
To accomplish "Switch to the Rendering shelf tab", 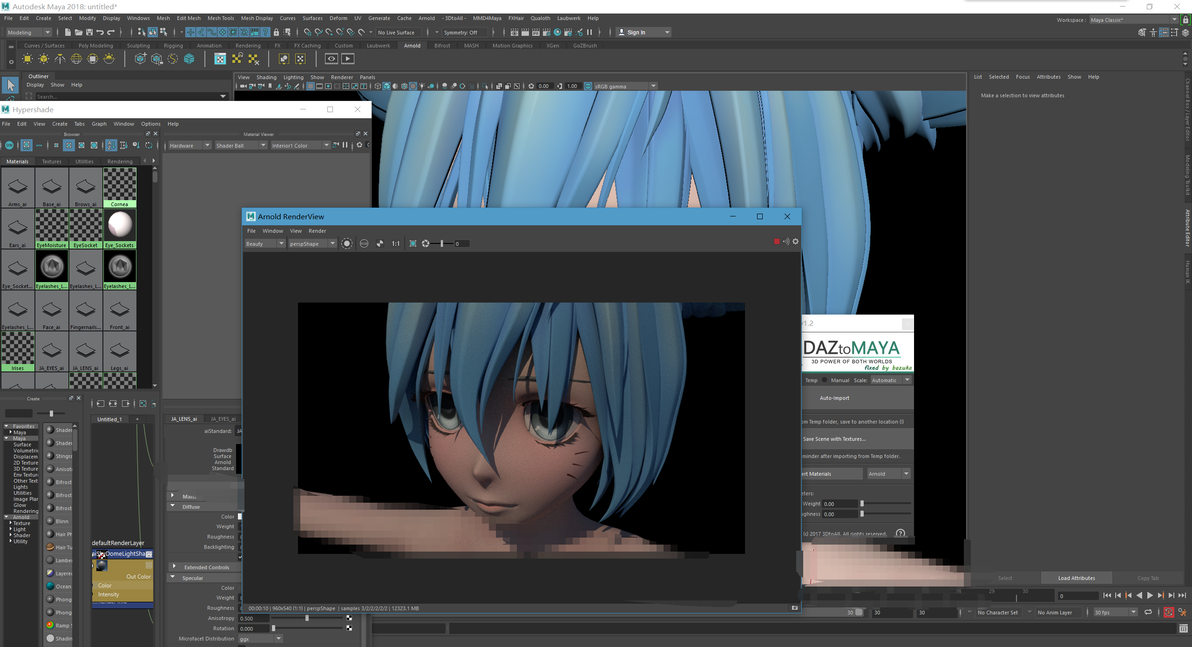I will click(x=248, y=46).
